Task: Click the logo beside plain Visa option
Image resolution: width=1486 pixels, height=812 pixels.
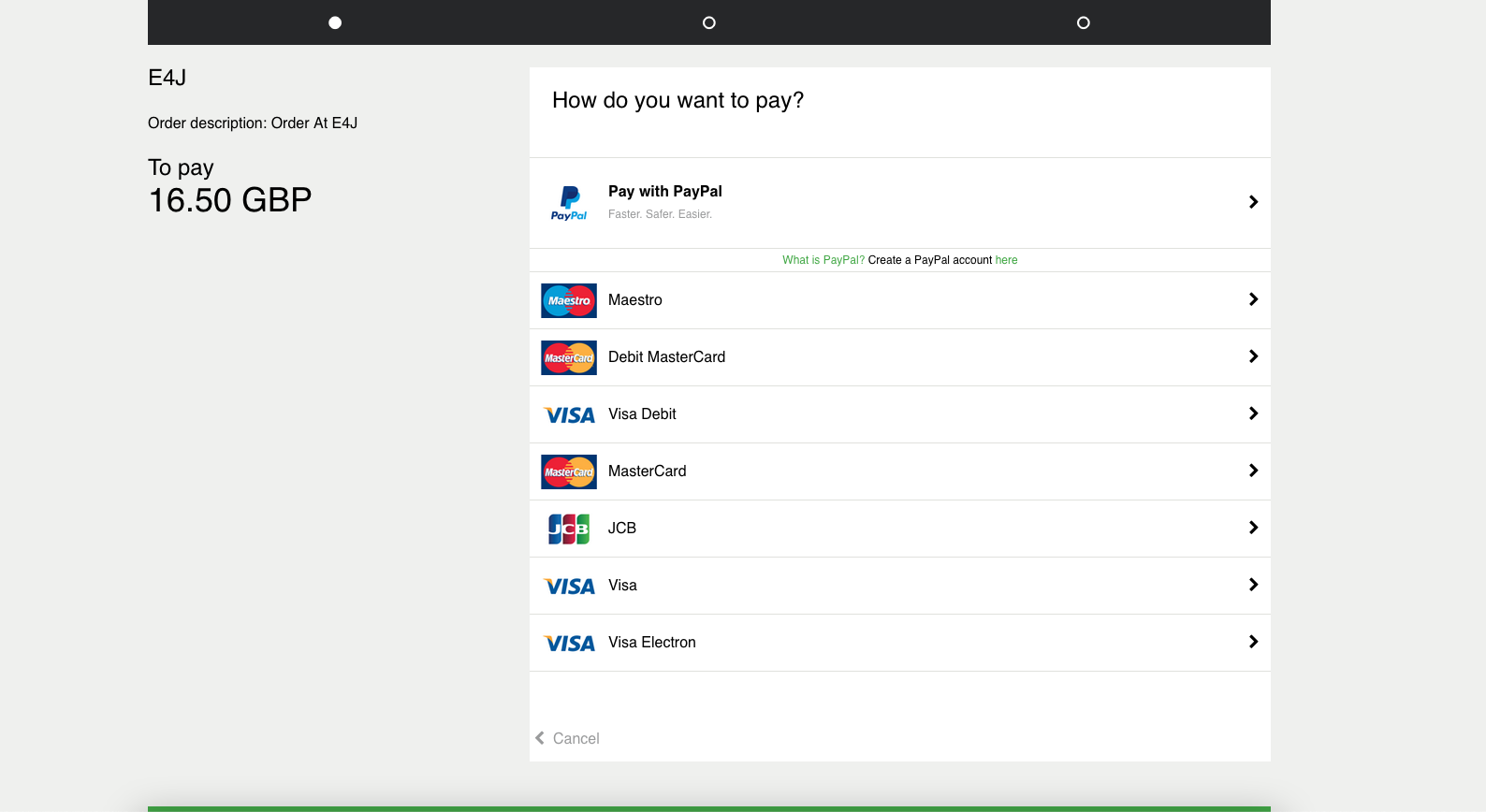Action: (x=569, y=586)
